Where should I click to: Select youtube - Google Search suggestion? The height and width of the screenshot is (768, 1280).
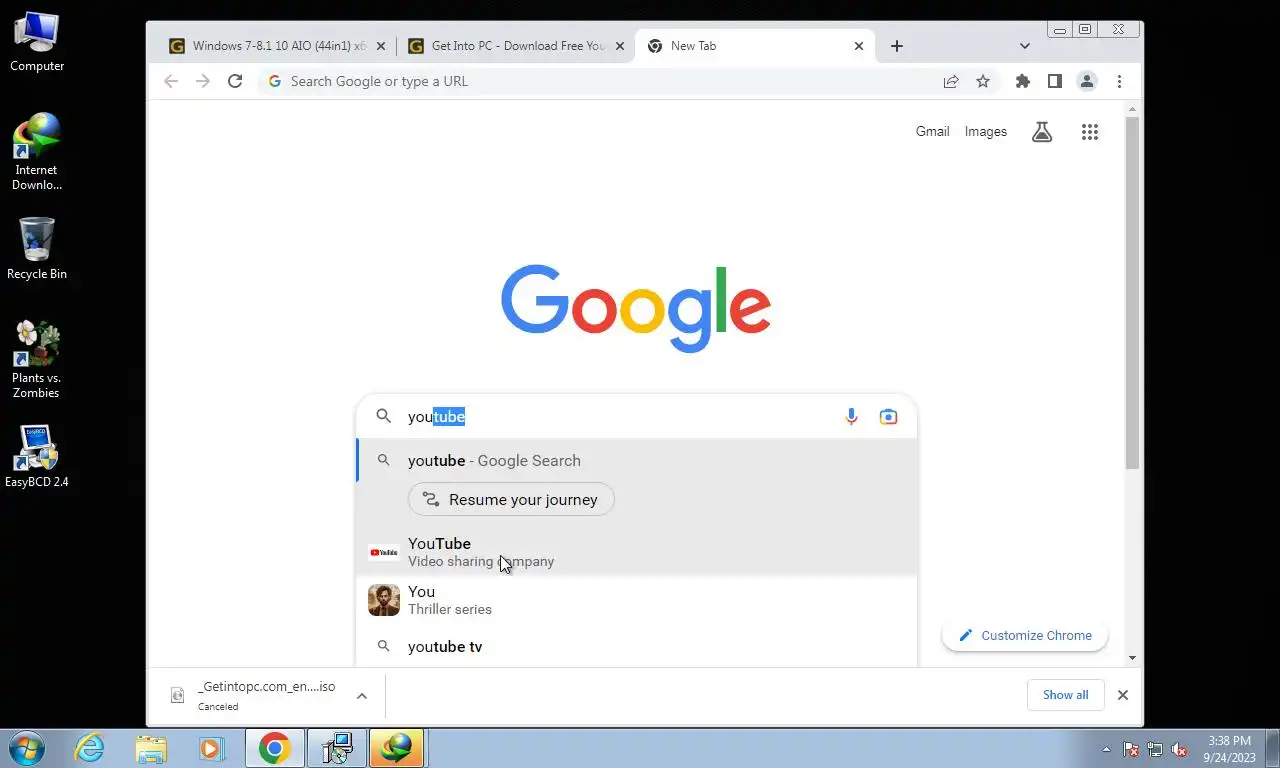click(x=637, y=461)
